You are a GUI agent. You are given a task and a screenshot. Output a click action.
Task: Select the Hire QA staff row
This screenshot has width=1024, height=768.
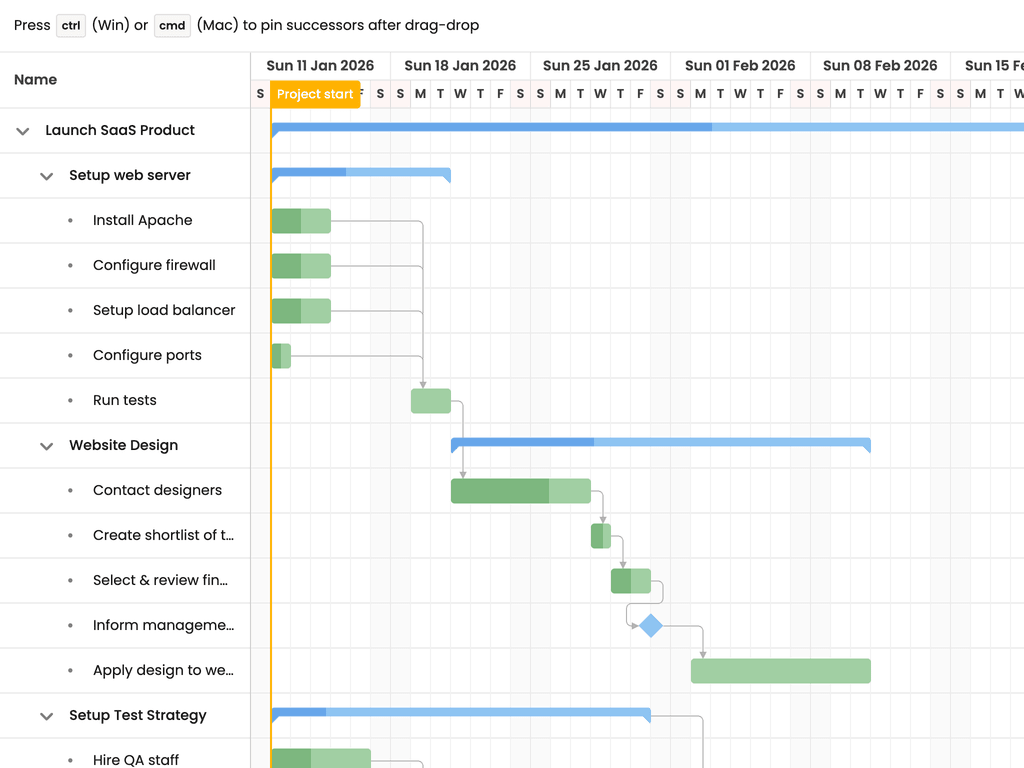(x=125, y=753)
